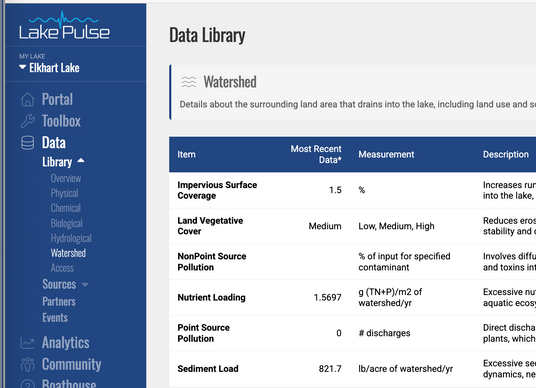Viewport: 536px width, 388px height.
Task: Open the Events link
Action: coord(55,318)
